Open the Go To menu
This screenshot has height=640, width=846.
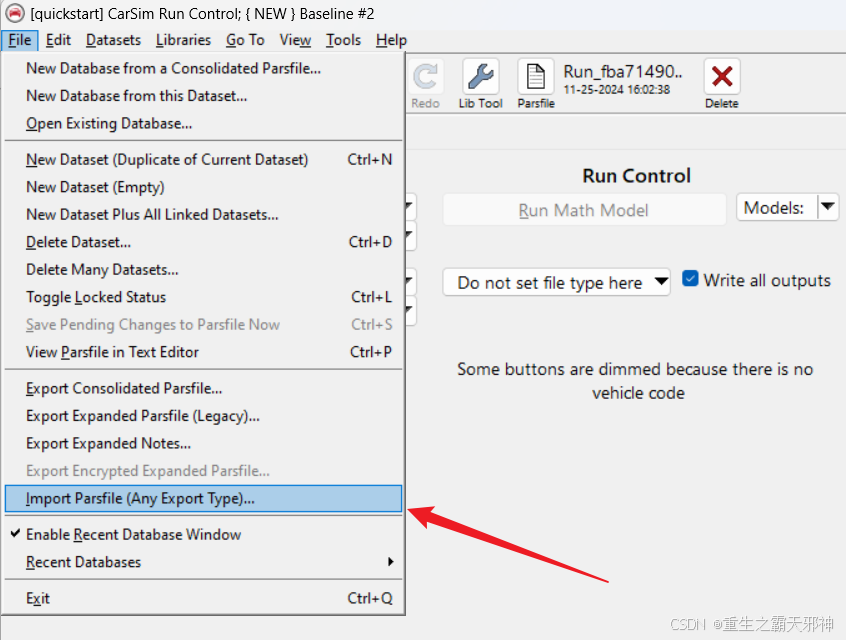[x=245, y=40]
